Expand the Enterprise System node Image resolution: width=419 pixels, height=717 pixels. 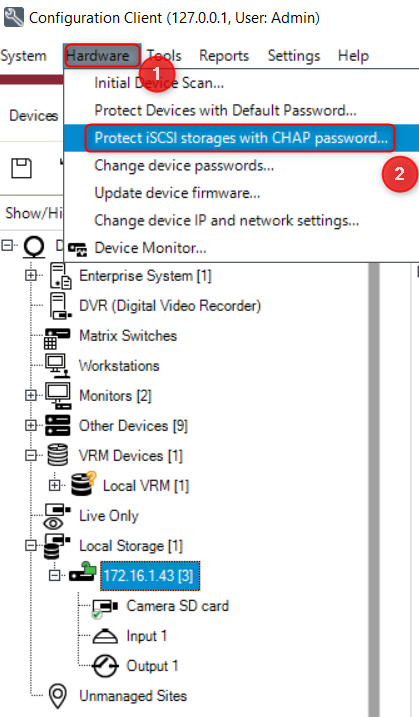(x=31, y=275)
